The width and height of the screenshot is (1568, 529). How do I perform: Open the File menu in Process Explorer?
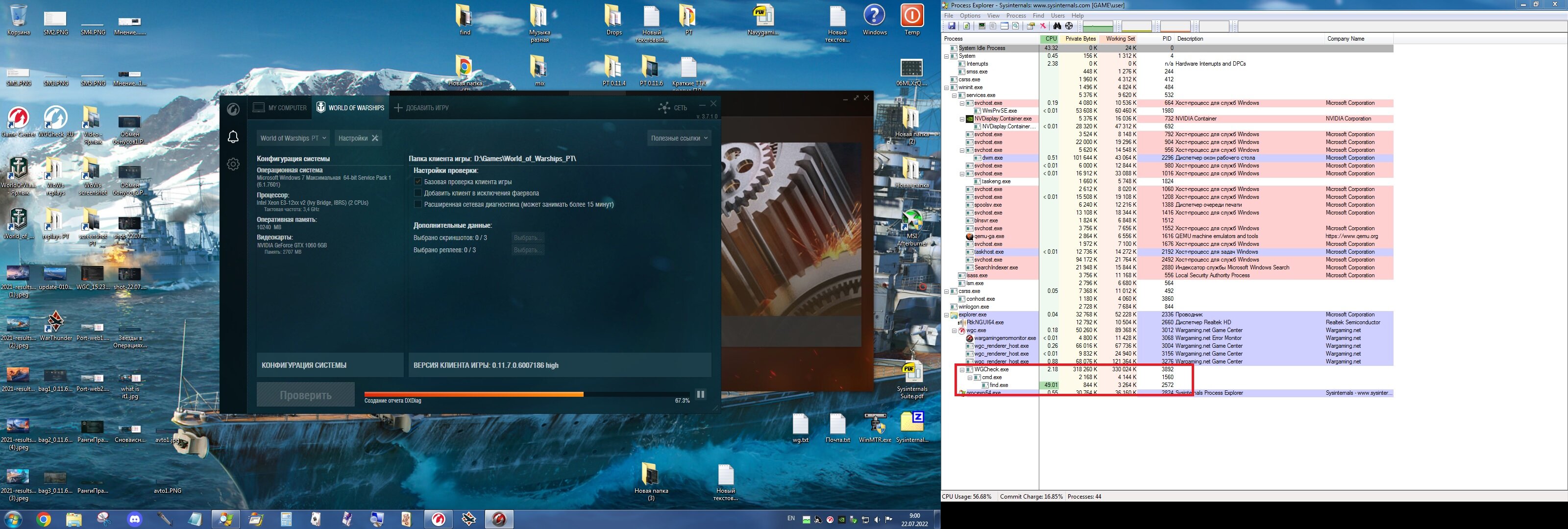(948, 15)
